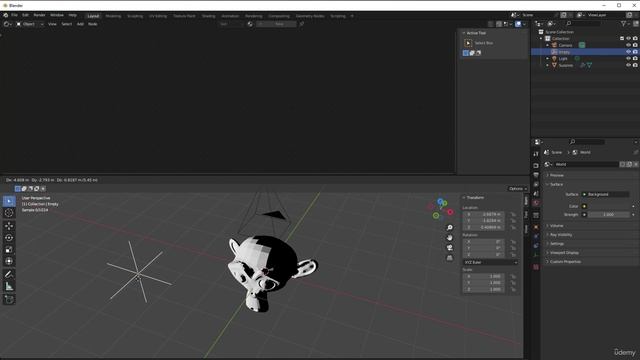Image resolution: width=640 pixels, height=360 pixels.
Task: Open the Object Data properties tab icon
Action: pos(536,255)
